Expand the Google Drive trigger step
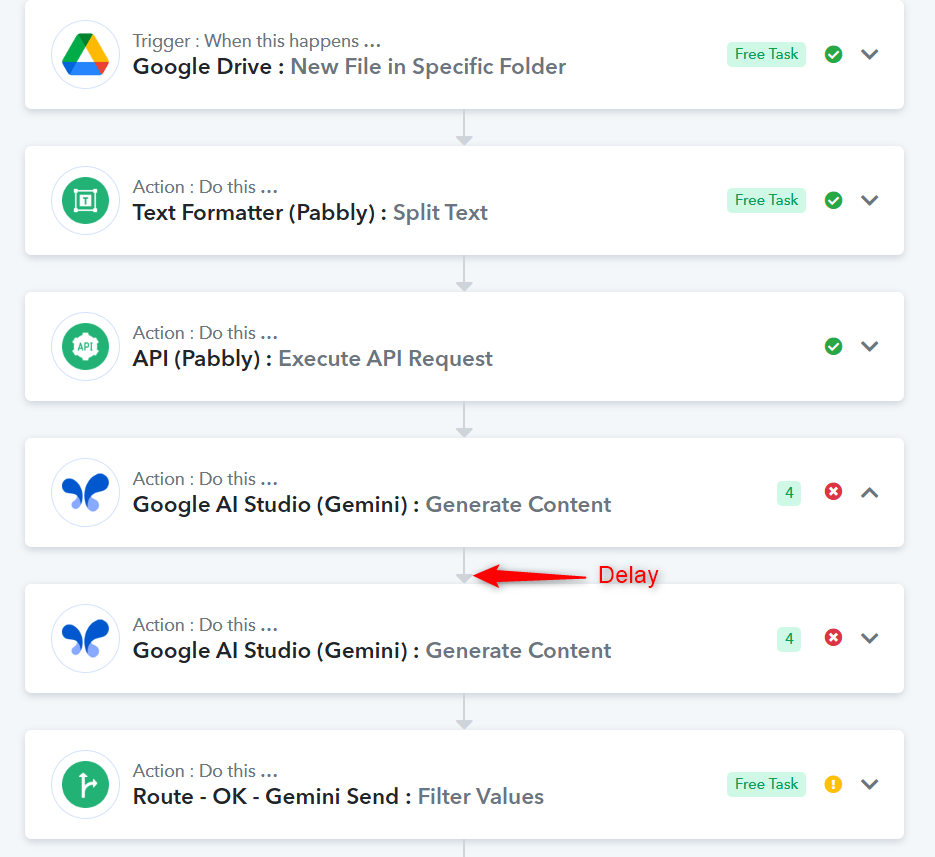The height and width of the screenshot is (857, 935). [870, 54]
